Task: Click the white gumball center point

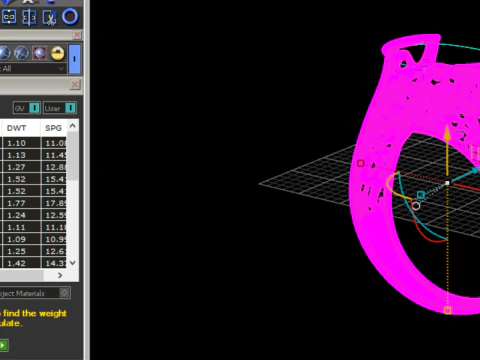Action: [x=447, y=183]
